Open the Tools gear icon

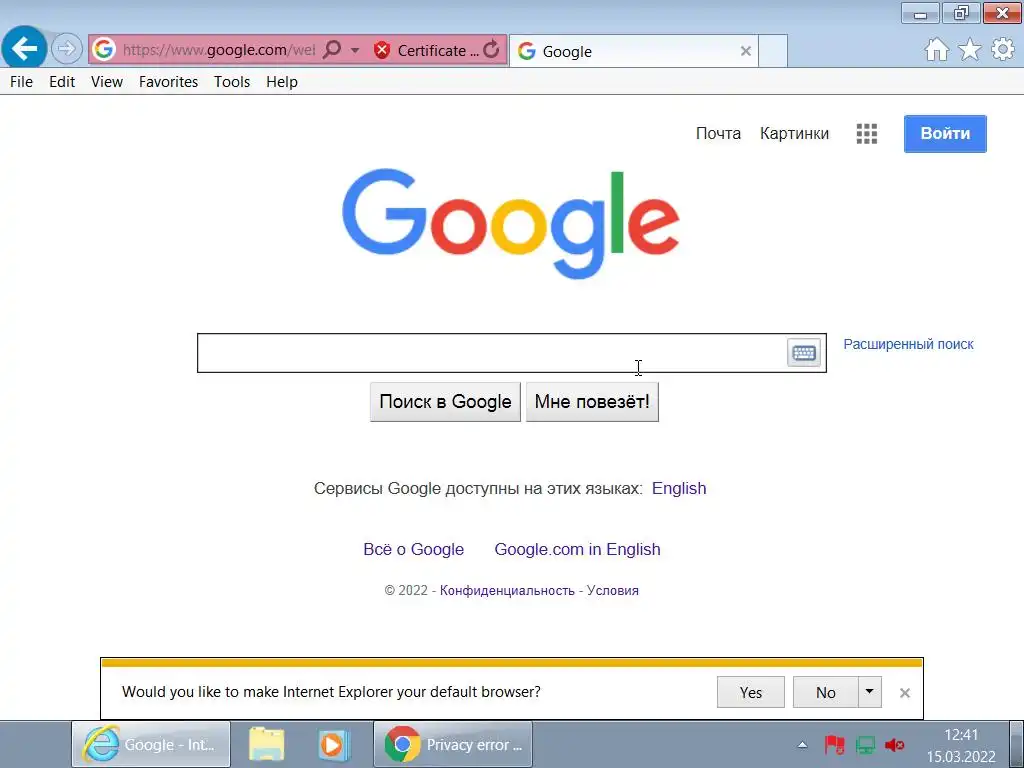1003,49
